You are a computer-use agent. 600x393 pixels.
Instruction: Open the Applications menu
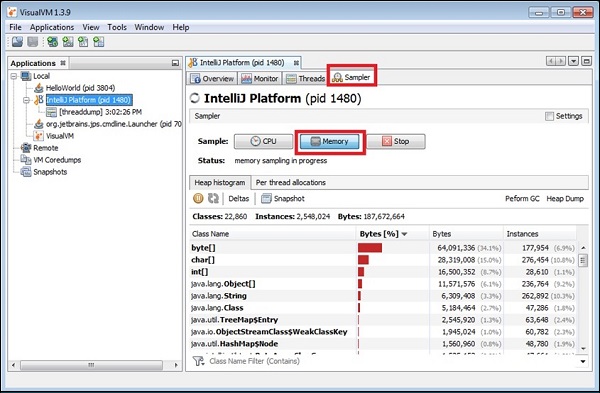click(52, 27)
